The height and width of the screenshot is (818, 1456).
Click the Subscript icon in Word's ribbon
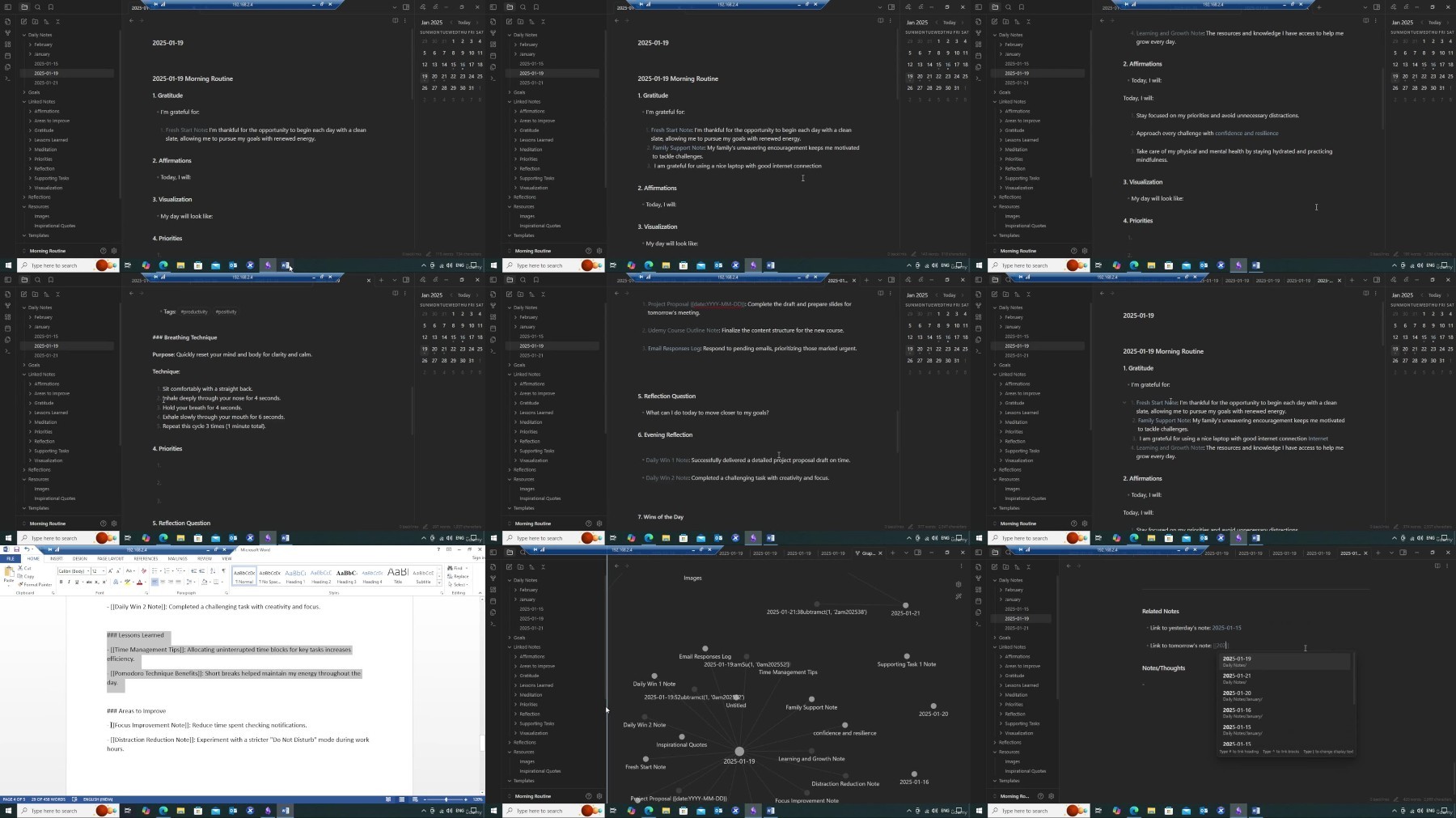click(x=96, y=582)
